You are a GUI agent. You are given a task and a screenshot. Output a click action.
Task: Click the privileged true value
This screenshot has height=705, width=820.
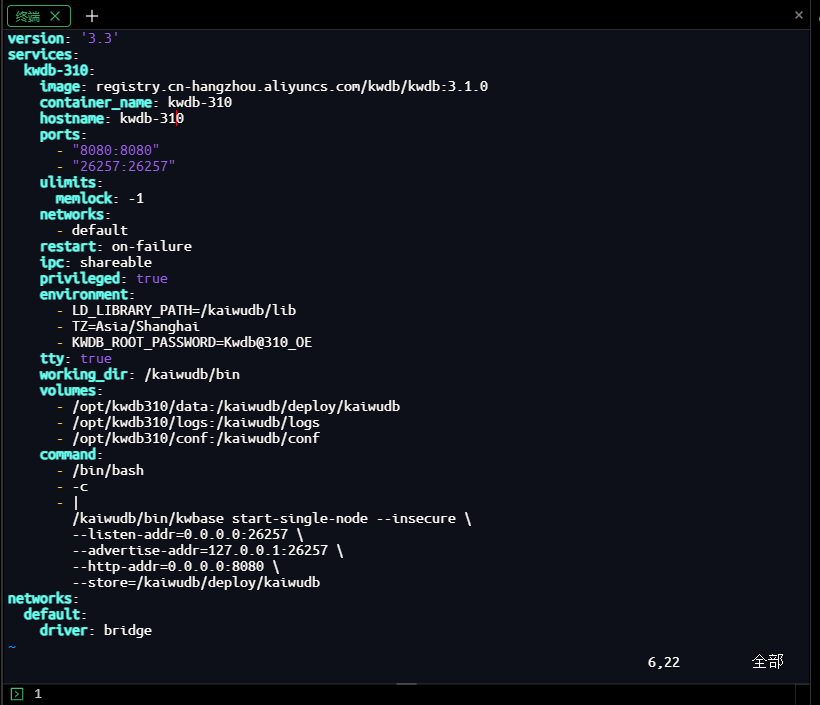pyautogui.click(x=152, y=279)
